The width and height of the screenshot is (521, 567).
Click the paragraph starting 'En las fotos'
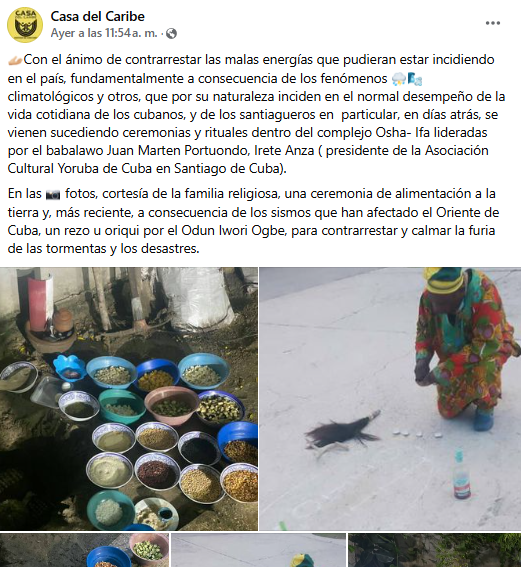(x=253, y=221)
